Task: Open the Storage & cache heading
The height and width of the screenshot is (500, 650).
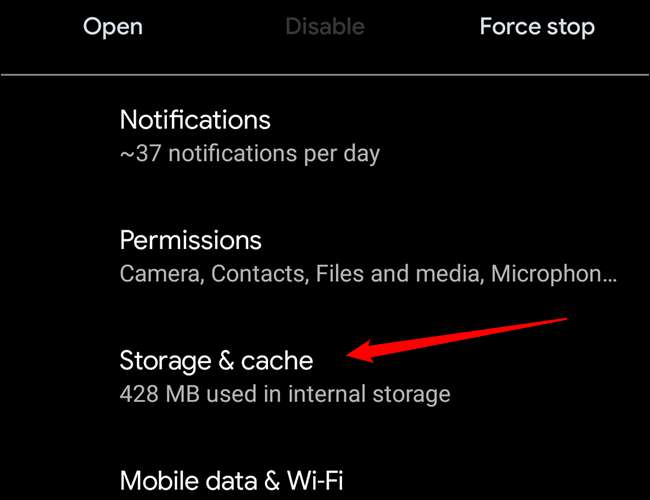Action: point(216,360)
